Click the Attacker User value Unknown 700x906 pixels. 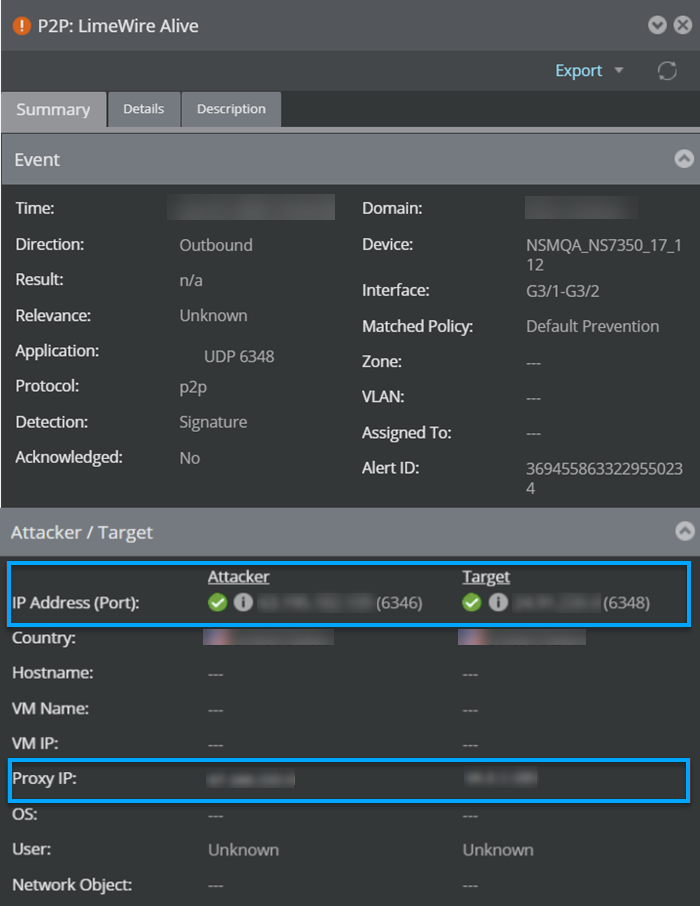[x=243, y=850]
